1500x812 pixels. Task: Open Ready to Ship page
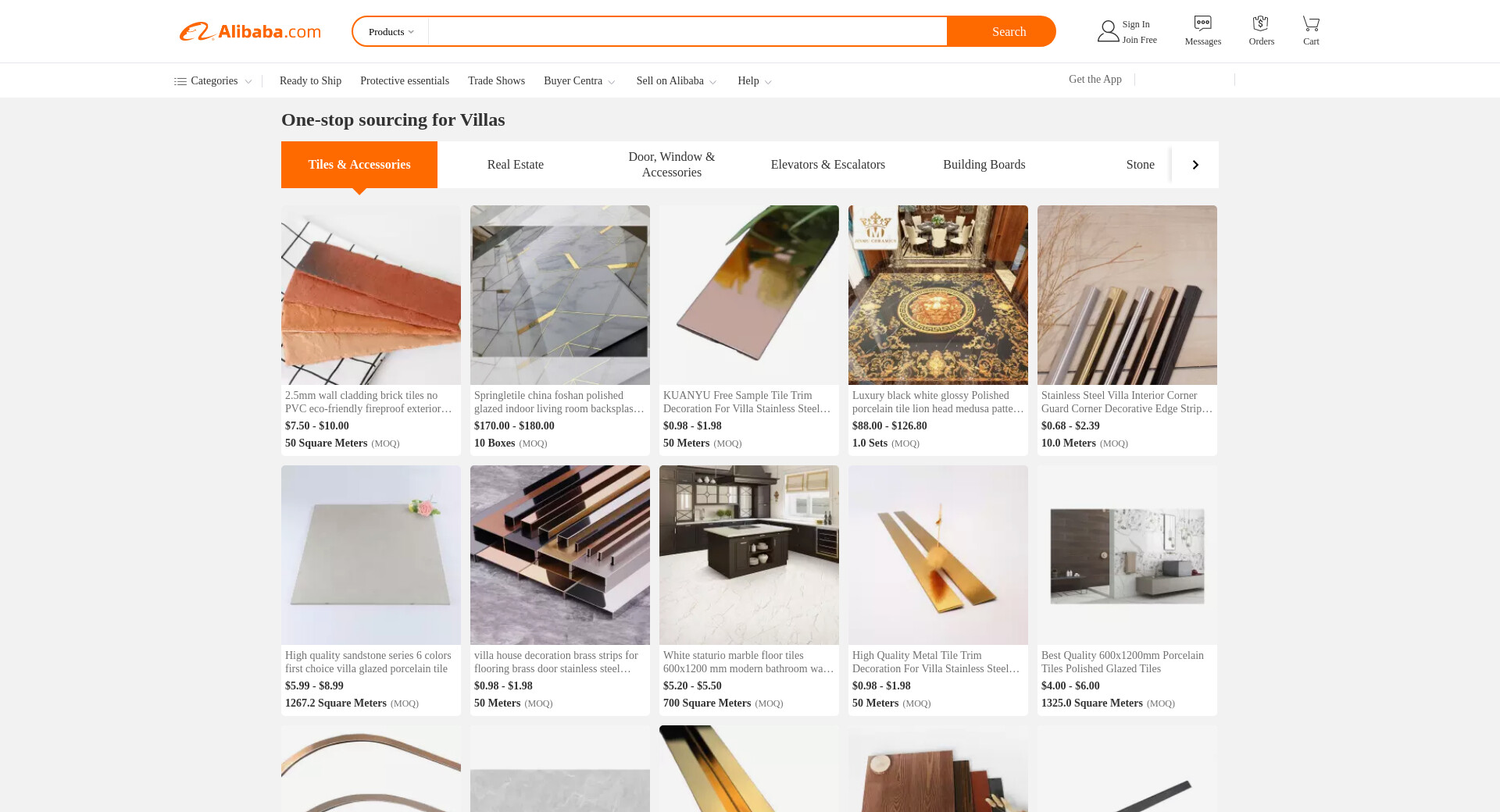310,81
